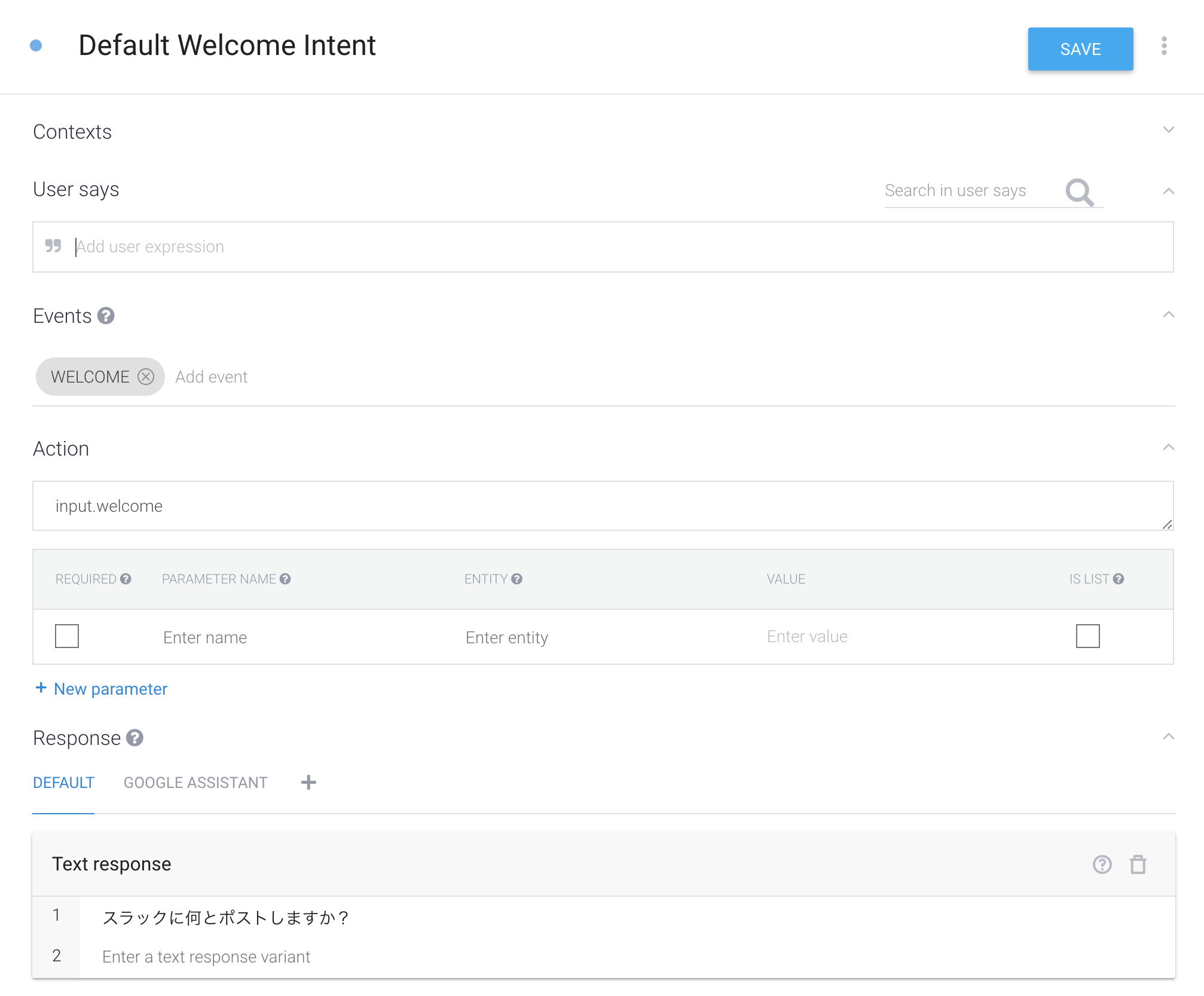
Task: Check the Required parameter checkbox
Action: pos(67,636)
